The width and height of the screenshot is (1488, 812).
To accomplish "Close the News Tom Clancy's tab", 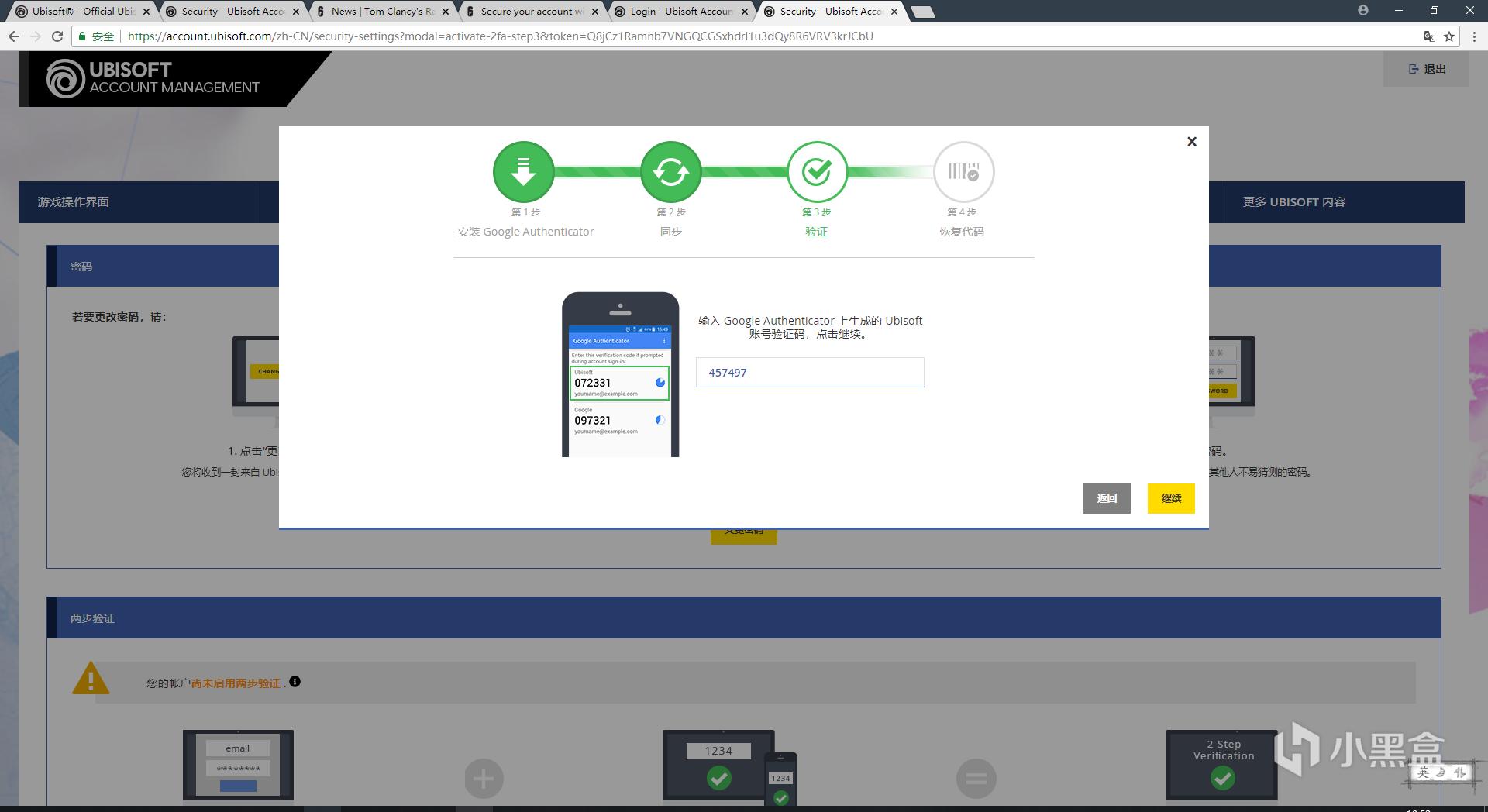I will click(446, 12).
